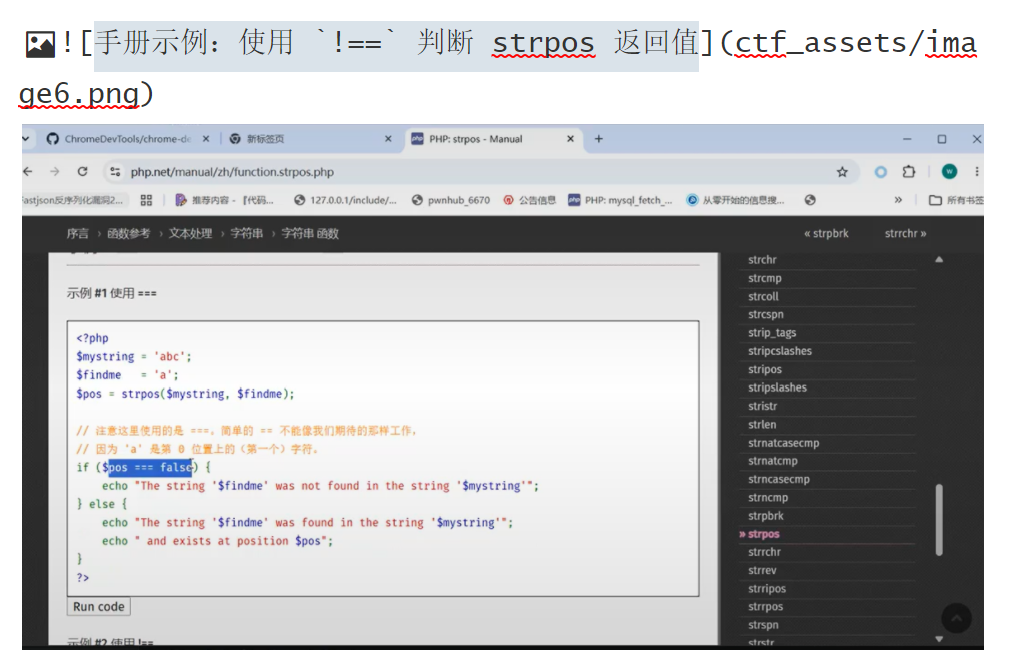The image size is (1009, 663).
Task: Open the 127.0.0.1/include bookmark
Action: click(345, 200)
